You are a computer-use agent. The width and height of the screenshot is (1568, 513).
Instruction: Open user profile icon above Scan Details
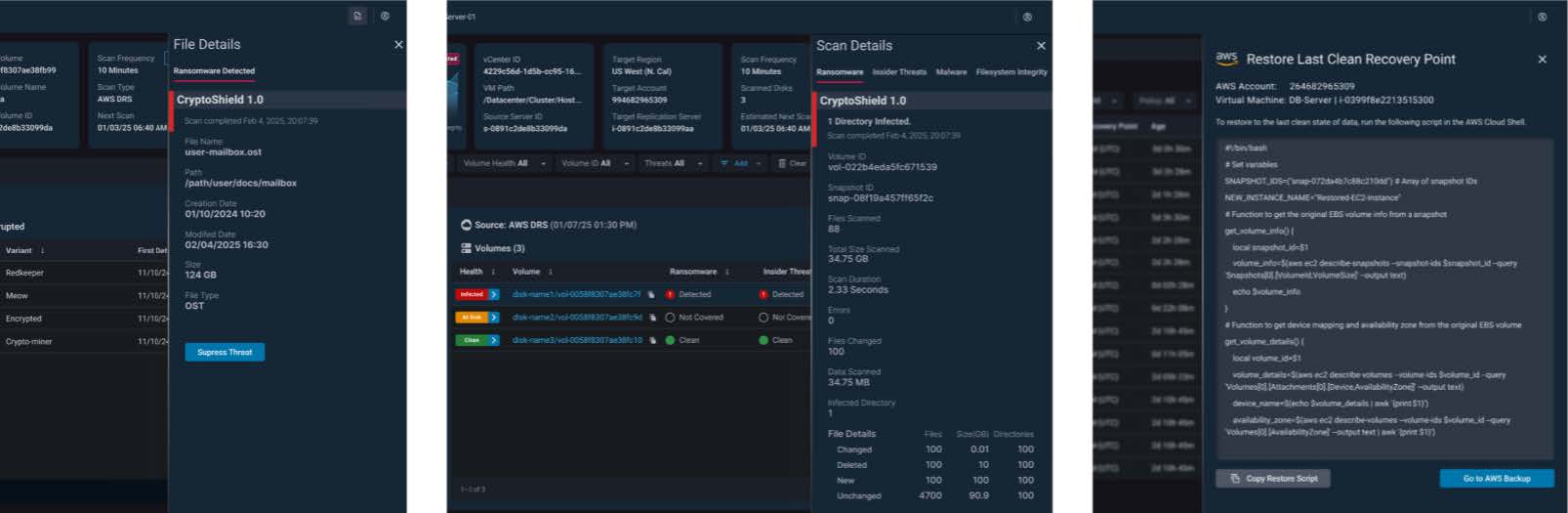pyautogui.click(x=1027, y=17)
